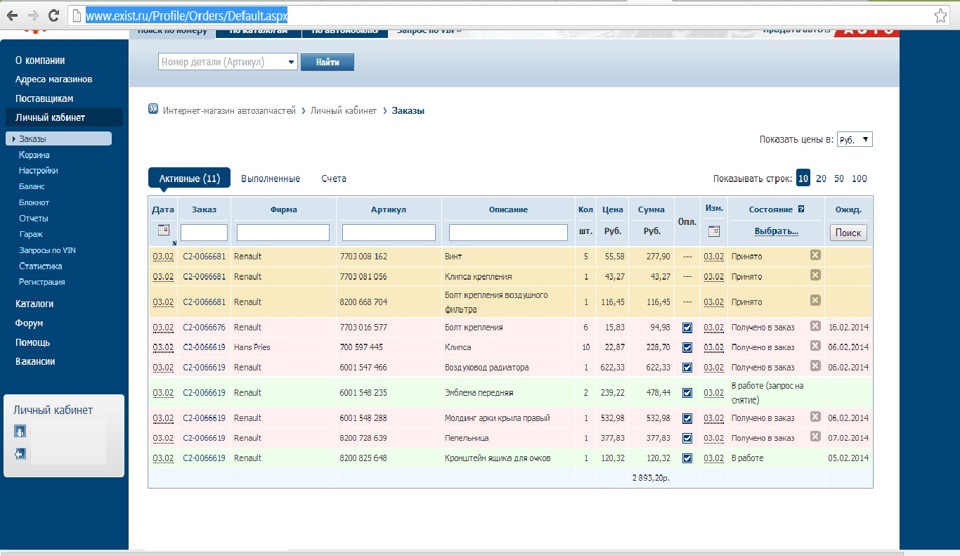Cancel the Винт order row using its X icon

click(815, 256)
